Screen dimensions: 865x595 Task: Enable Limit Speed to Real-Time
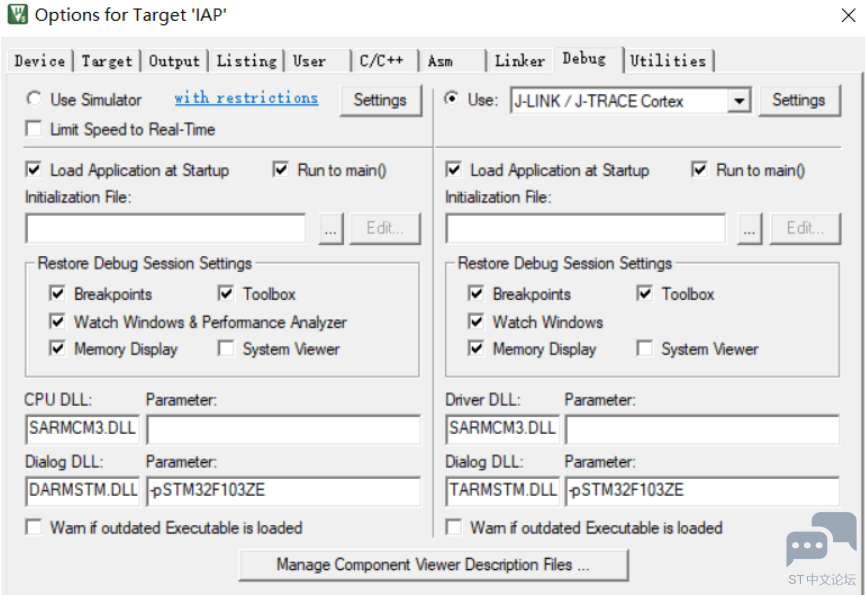[x=34, y=129]
